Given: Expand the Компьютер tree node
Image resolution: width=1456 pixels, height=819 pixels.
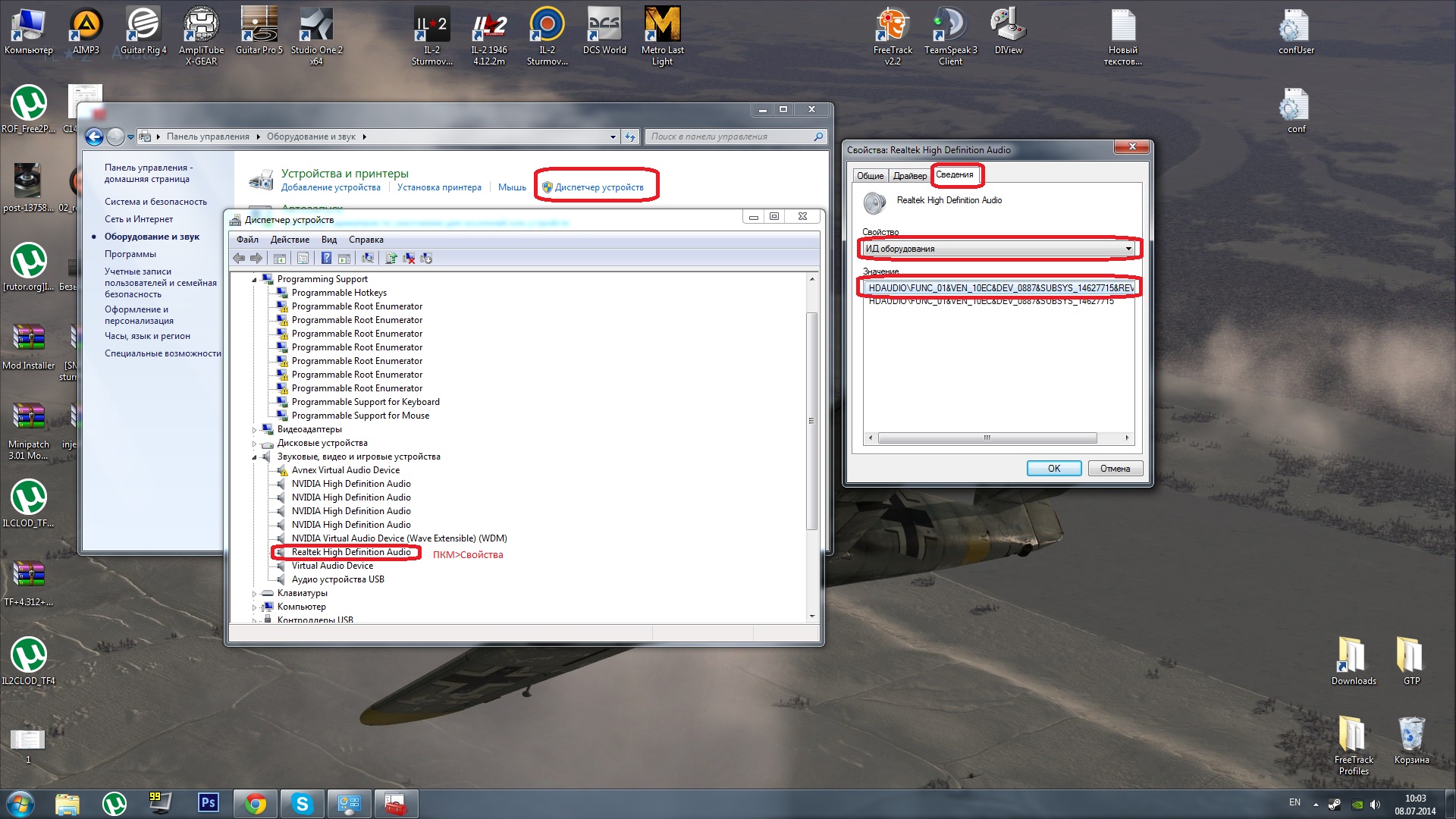Looking at the screenshot, I should pyautogui.click(x=255, y=607).
